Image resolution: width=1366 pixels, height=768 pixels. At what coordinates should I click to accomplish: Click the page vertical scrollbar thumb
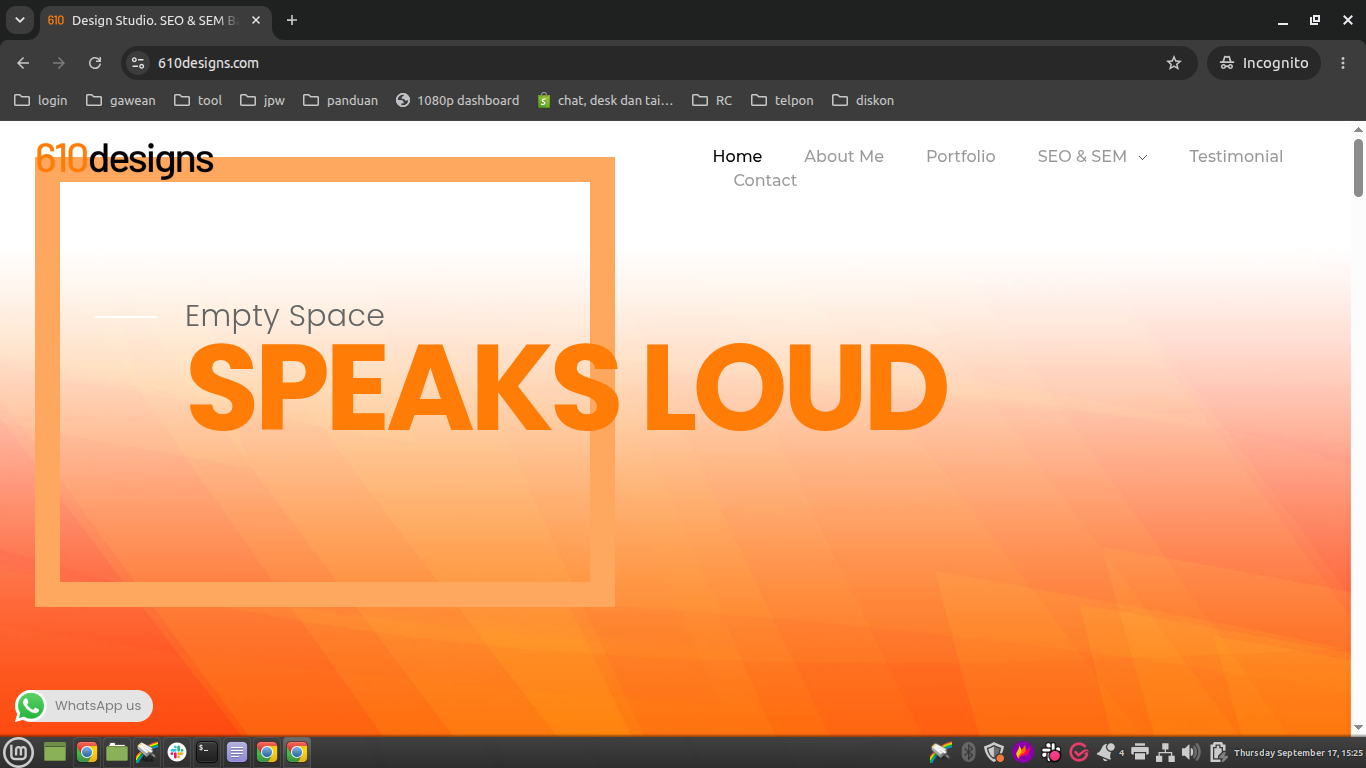pos(1358,168)
